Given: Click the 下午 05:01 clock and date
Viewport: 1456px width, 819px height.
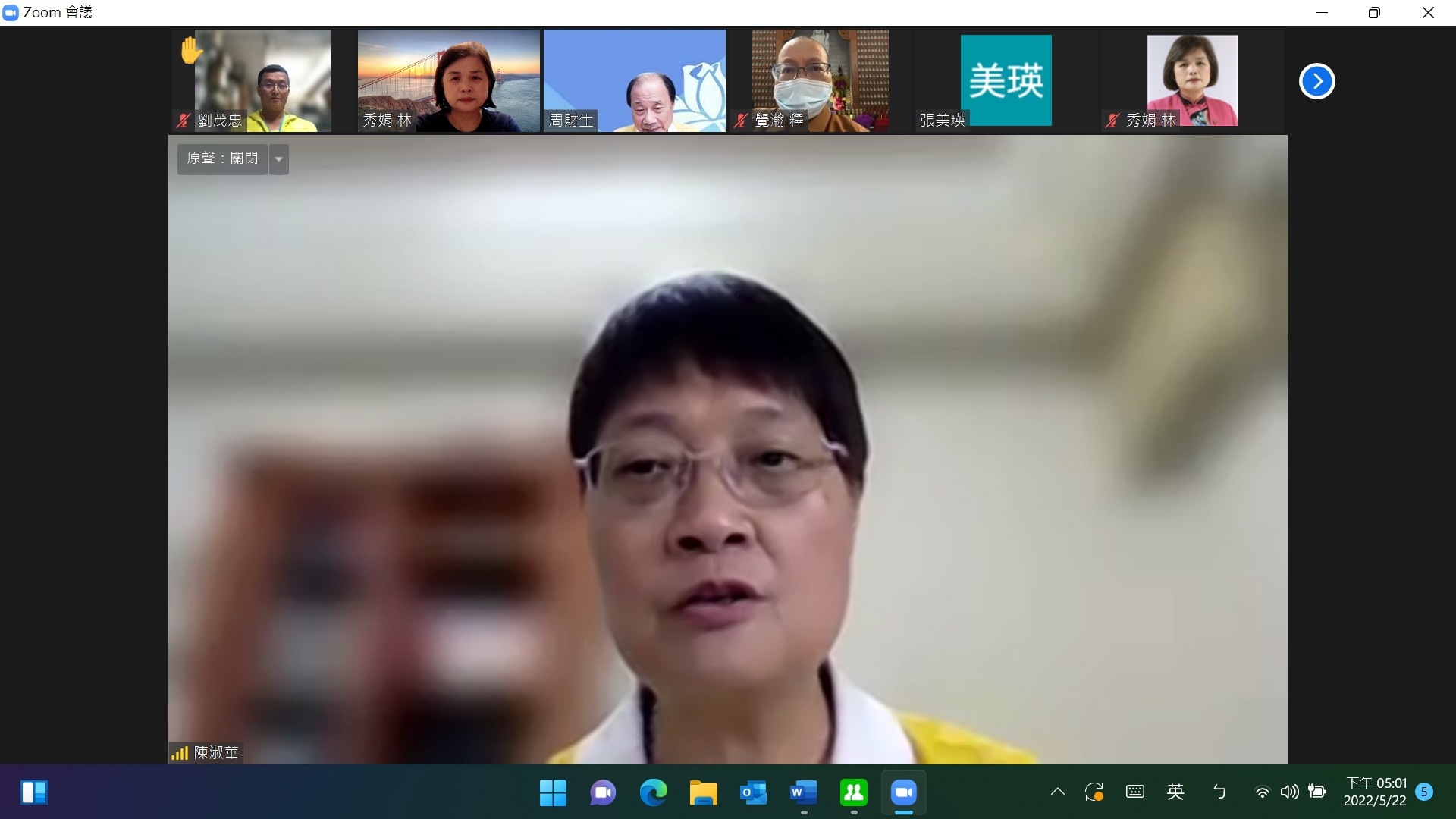Looking at the screenshot, I should pos(1375,792).
